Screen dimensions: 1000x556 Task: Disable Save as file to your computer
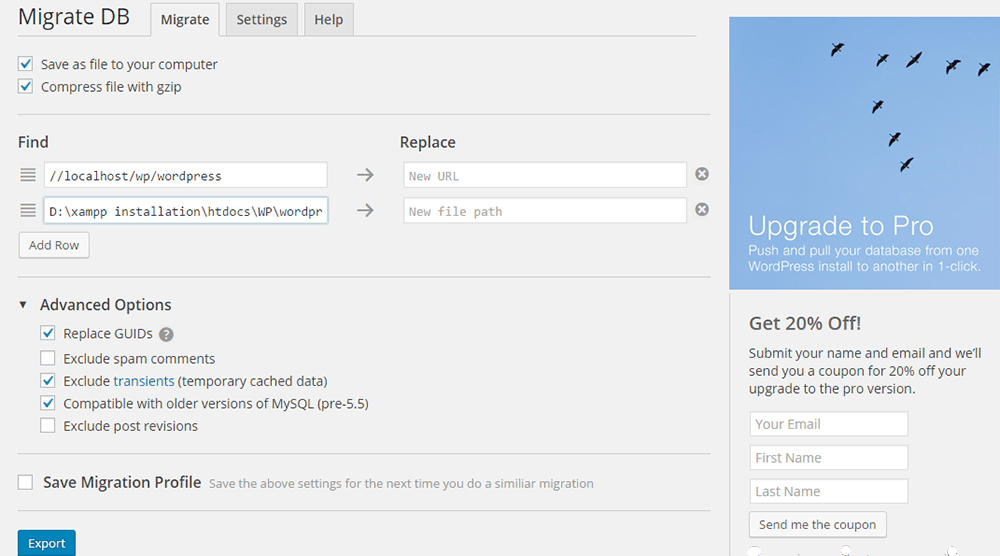(x=26, y=64)
